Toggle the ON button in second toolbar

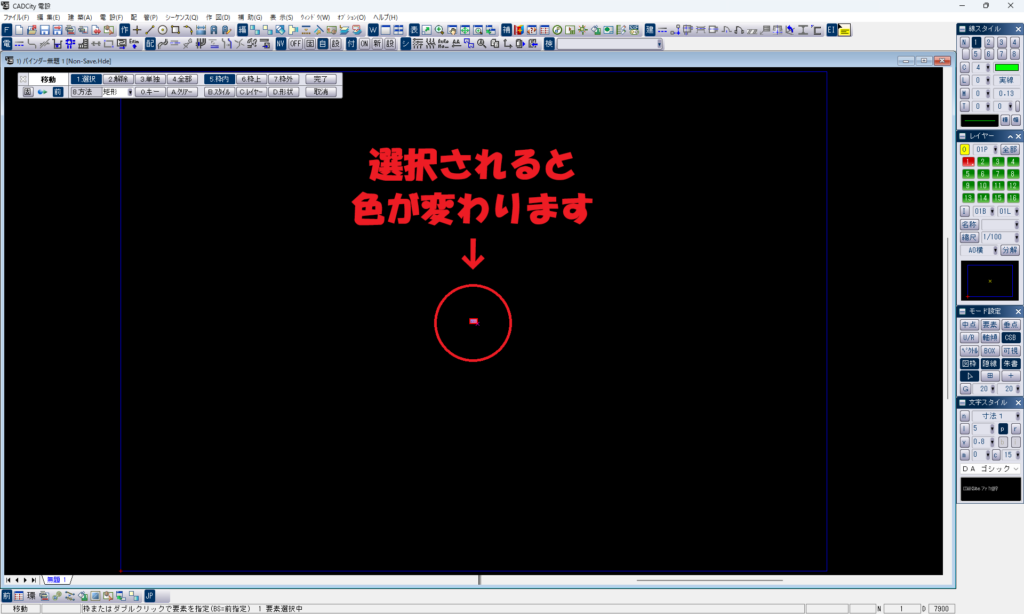[x=364, y=44]
